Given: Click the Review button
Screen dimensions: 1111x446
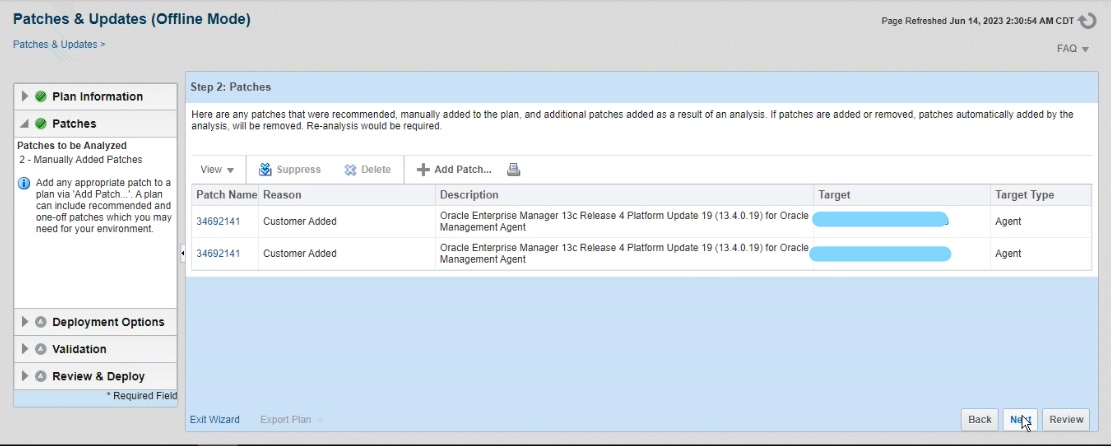Looking at the screenshot, I should pos(1066,420).
